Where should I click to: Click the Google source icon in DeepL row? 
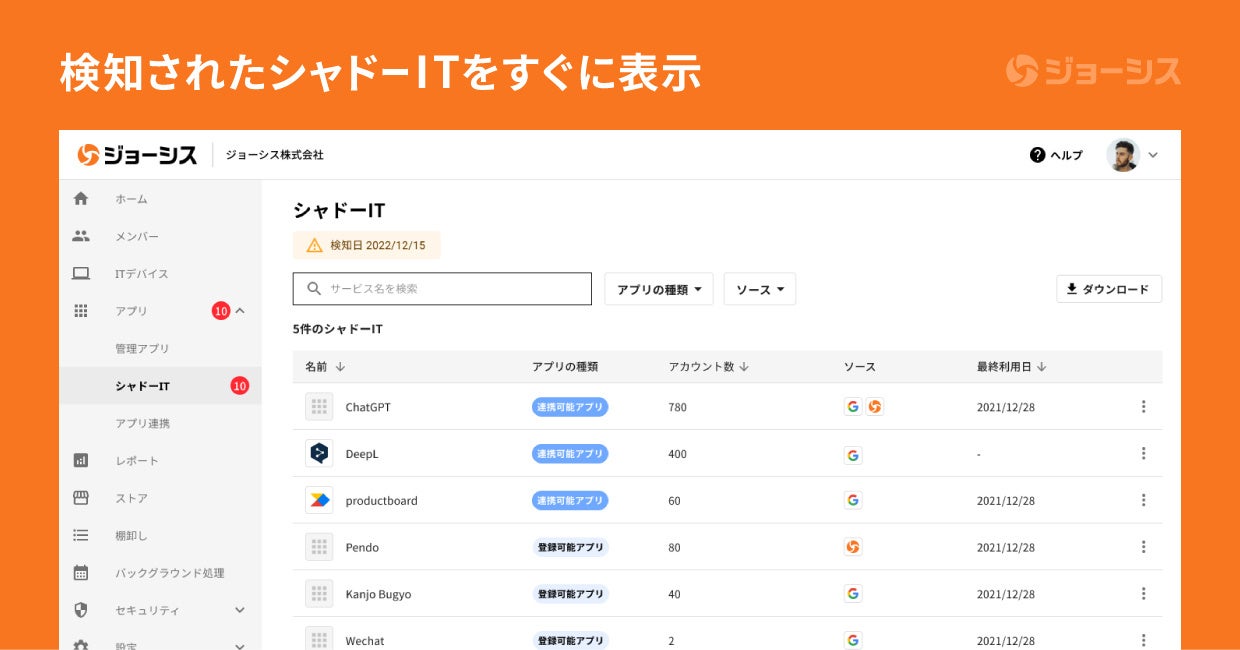click(x=853, y=455)
